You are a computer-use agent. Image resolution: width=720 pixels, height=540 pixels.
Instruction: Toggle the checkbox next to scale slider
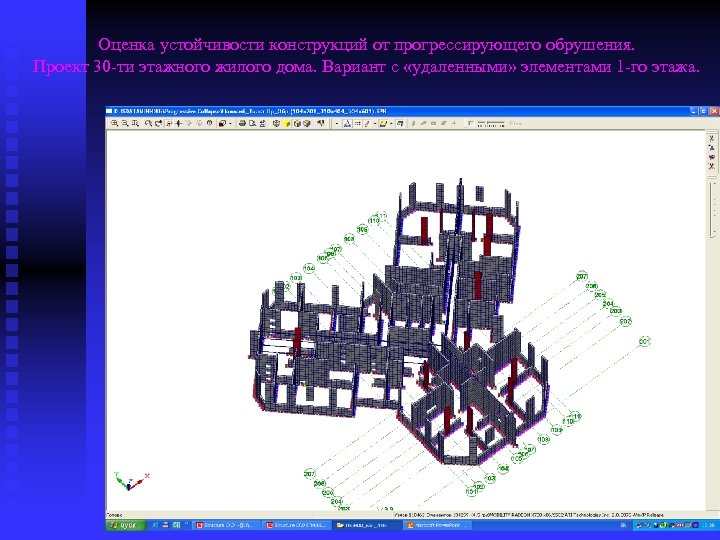(x=470, y=123)
